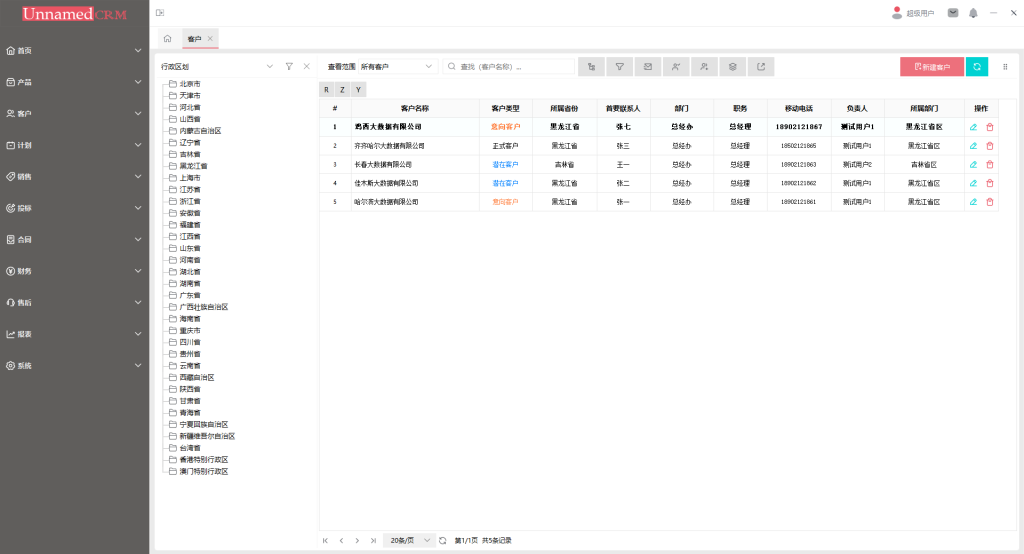Toggle the Z letter filter button
Screen dimensions: 1024x554
(343, 90)
